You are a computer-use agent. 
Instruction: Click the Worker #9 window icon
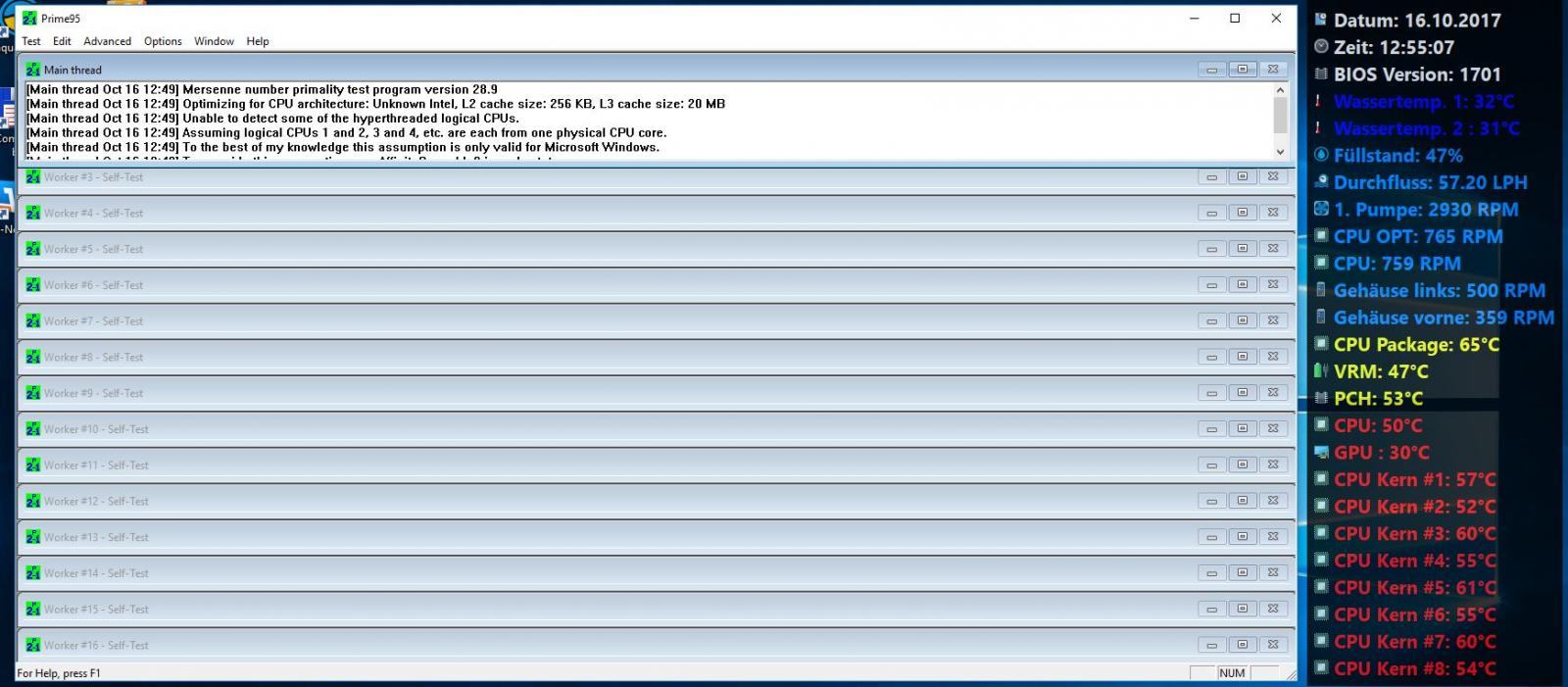pos(33,393)
